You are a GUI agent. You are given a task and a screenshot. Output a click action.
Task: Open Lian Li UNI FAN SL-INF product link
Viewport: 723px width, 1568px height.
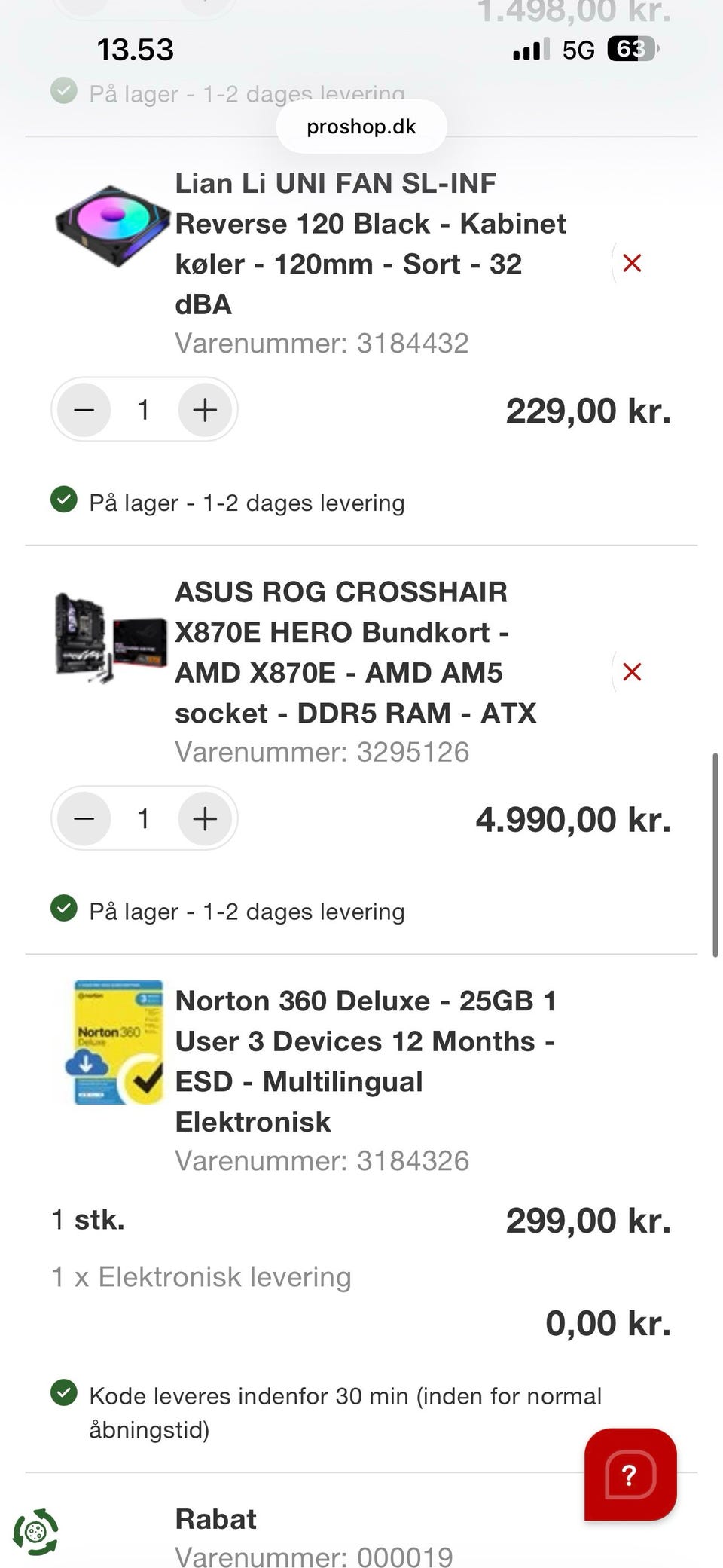[370, 243]
